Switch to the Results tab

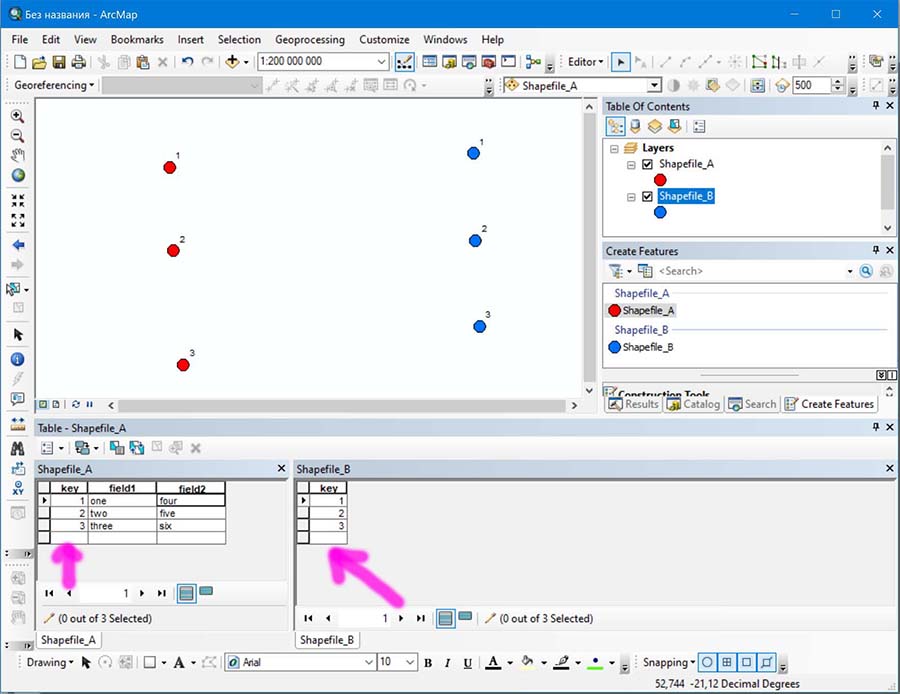pos(634,404)
